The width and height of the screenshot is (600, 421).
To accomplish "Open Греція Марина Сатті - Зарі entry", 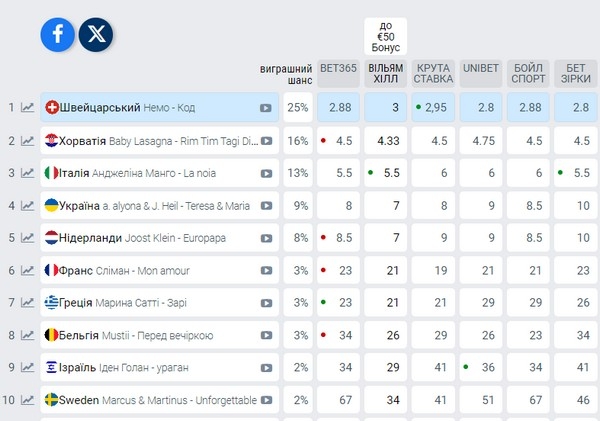I will (160, 303).
